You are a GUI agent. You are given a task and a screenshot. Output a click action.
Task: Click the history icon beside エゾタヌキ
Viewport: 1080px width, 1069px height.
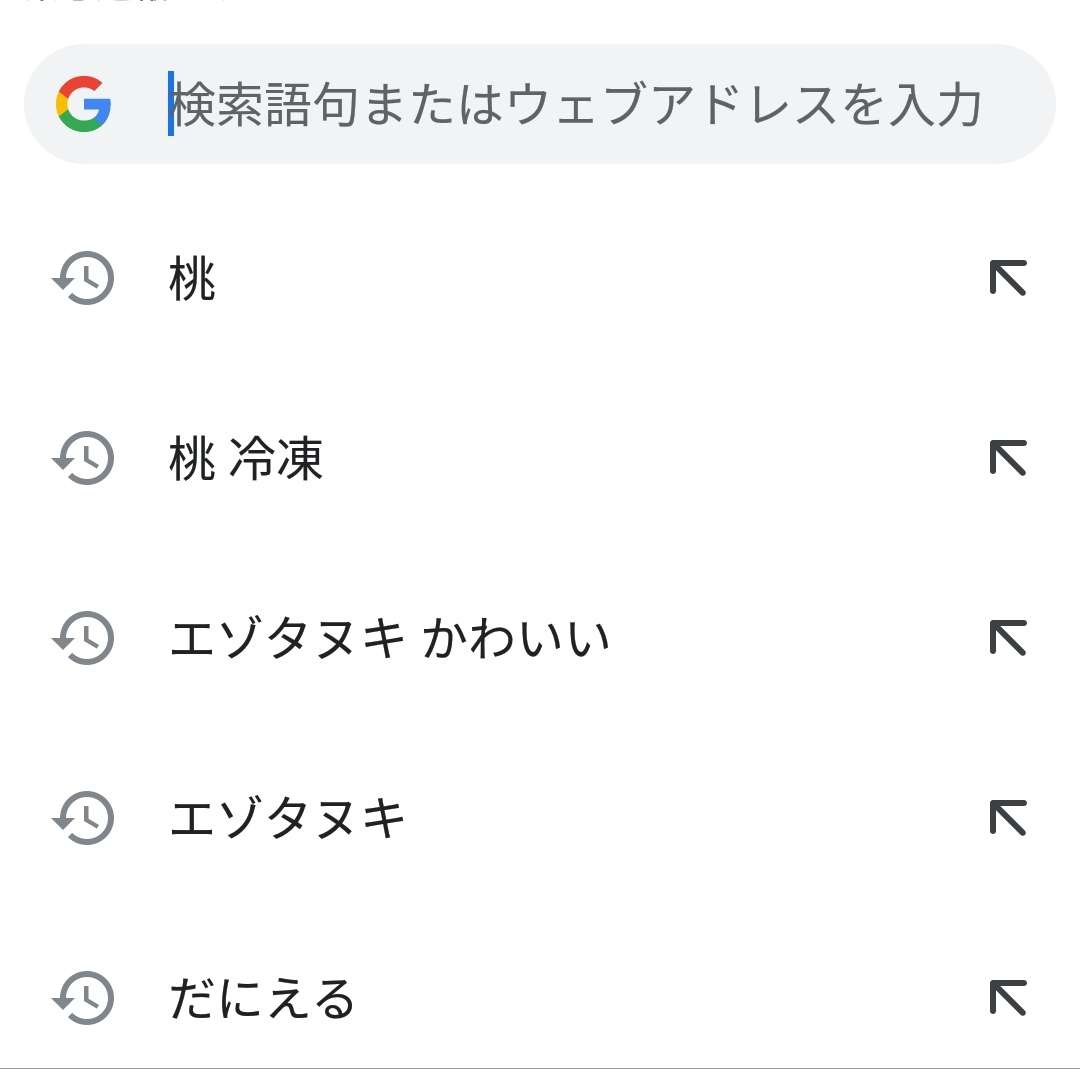[83, 816]
